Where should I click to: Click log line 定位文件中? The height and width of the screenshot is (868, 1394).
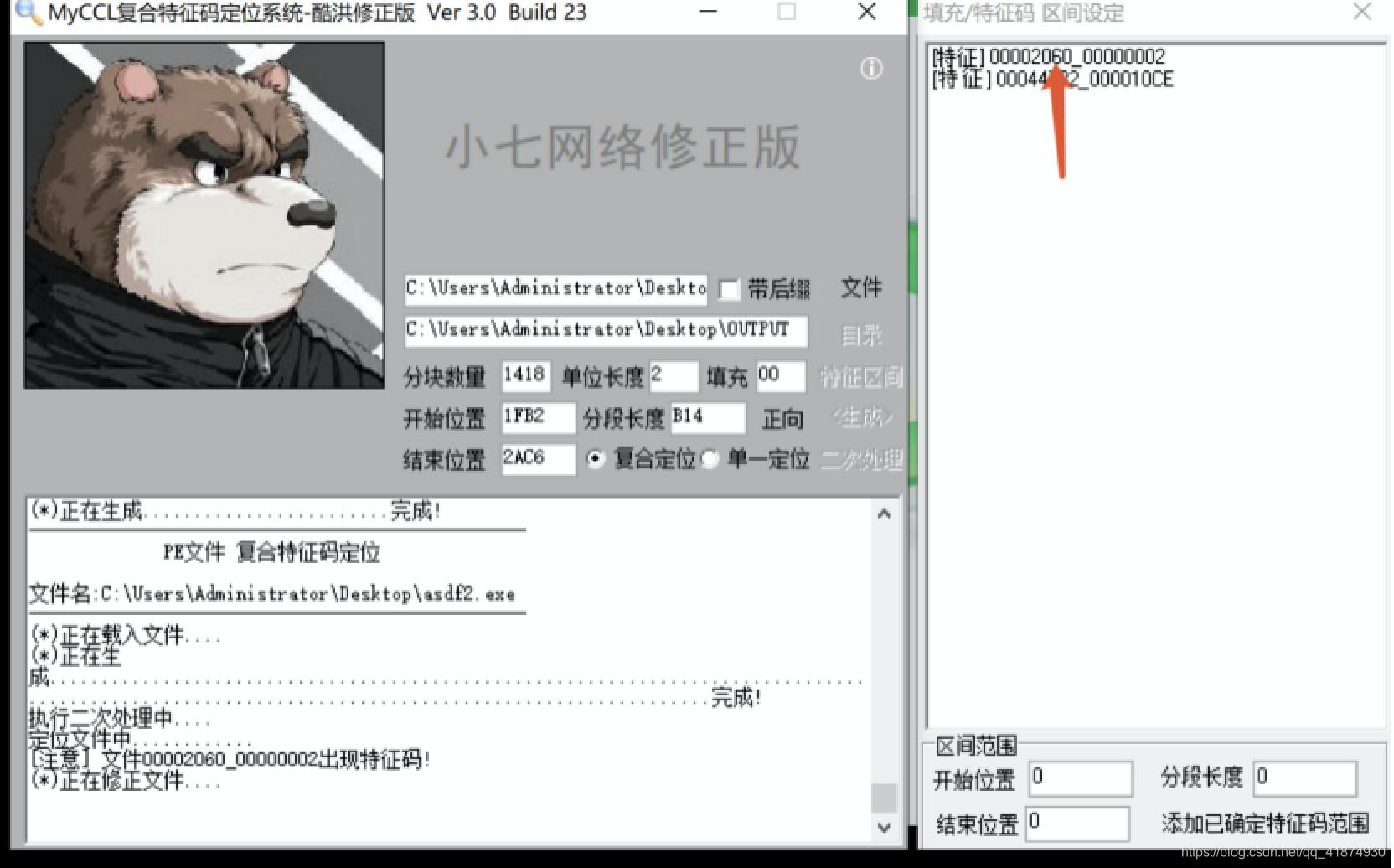[141, 740]
